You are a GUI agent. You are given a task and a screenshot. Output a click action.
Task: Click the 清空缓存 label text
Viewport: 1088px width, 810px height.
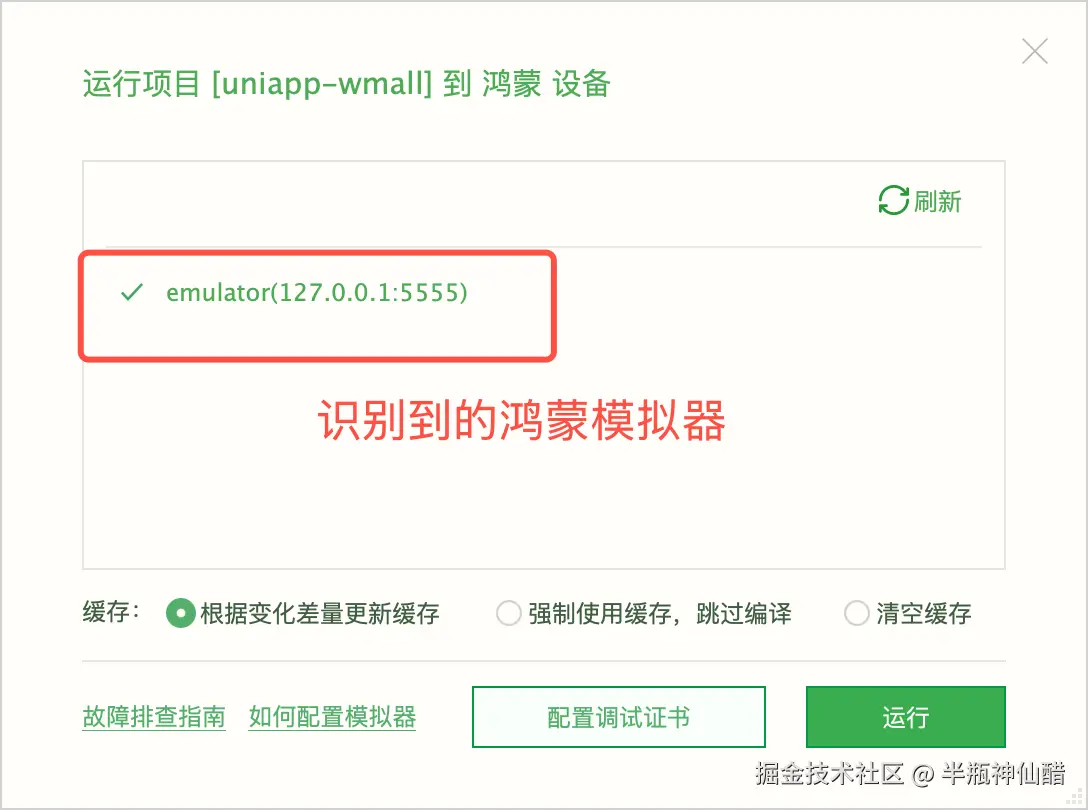tap(924, 613)
